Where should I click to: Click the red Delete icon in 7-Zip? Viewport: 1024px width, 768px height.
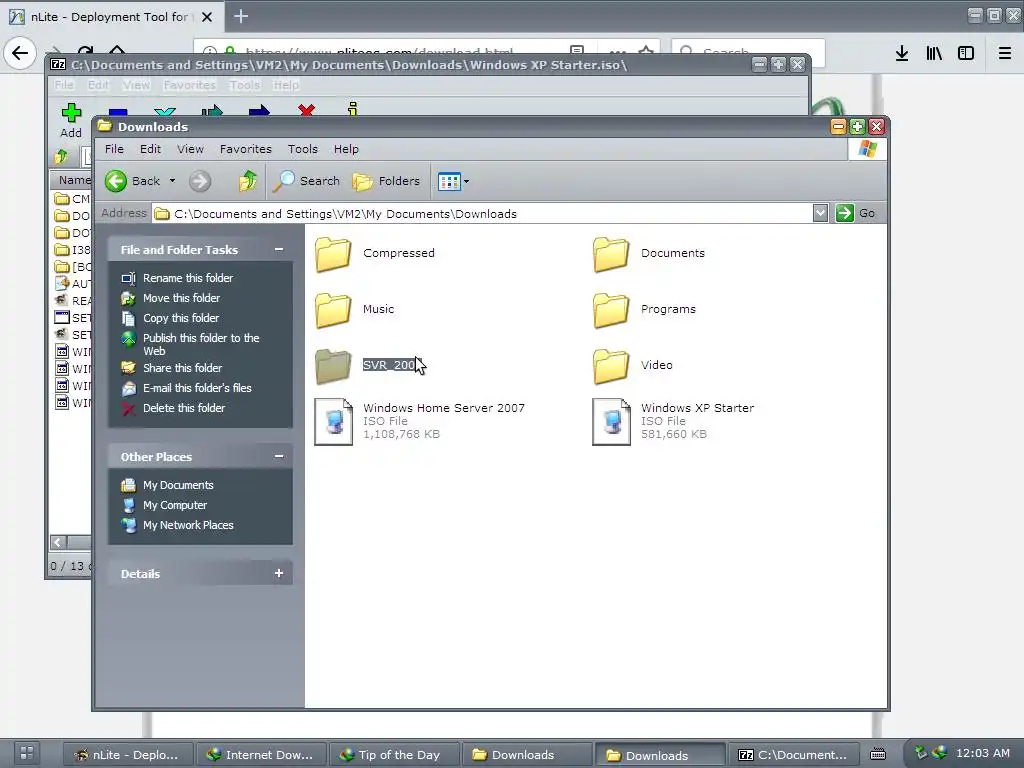tap(306, 110)
